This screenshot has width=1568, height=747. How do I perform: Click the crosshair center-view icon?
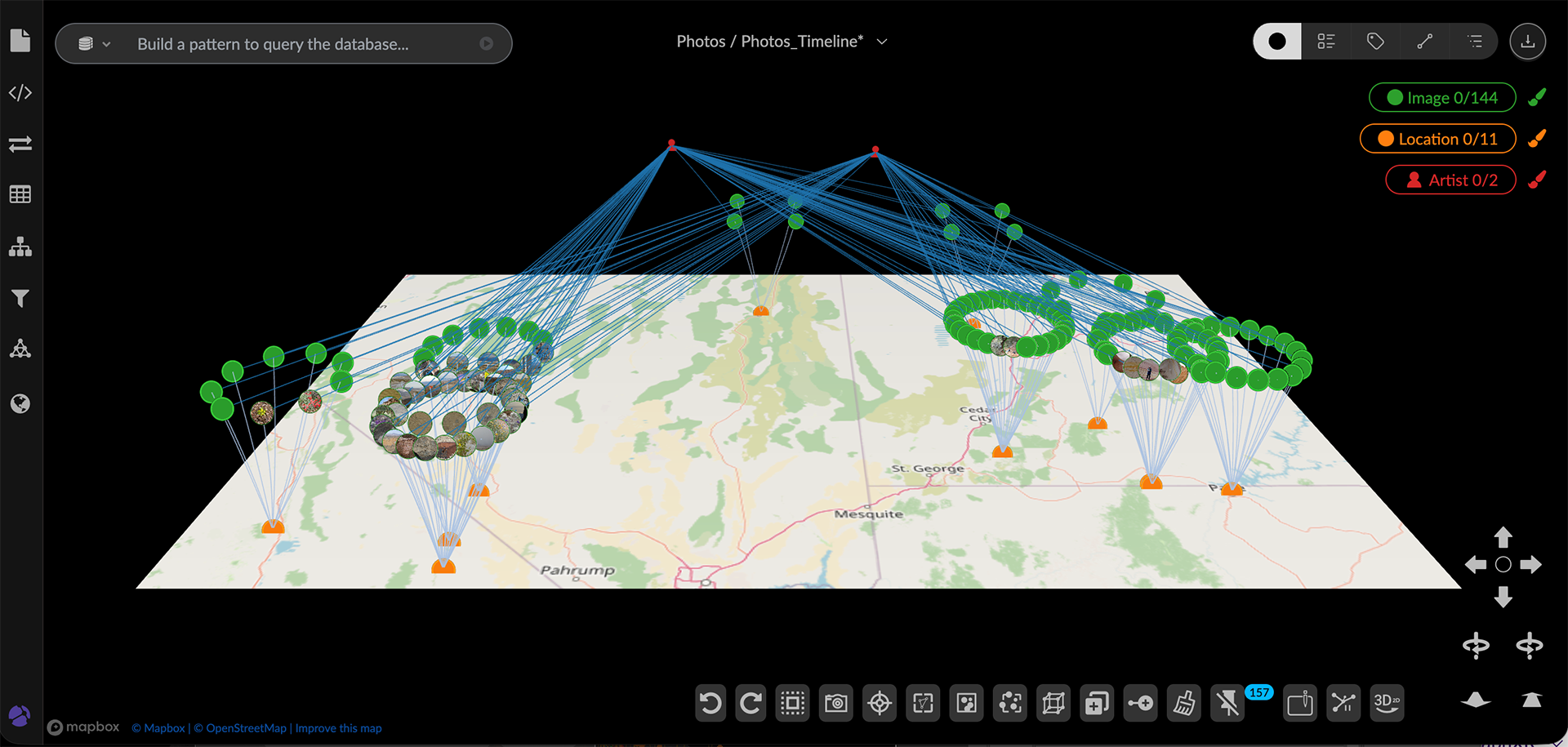click(x=880, y=703)
